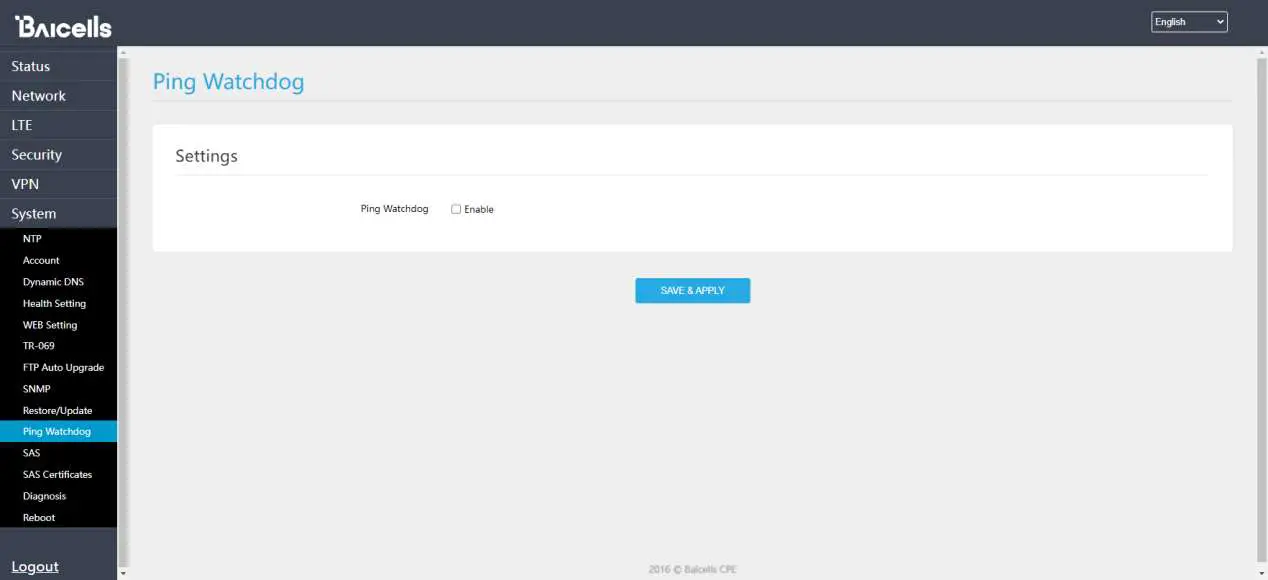Open the LTE menu
This screenshot has height=580, width=1268.
click(58, 125)
